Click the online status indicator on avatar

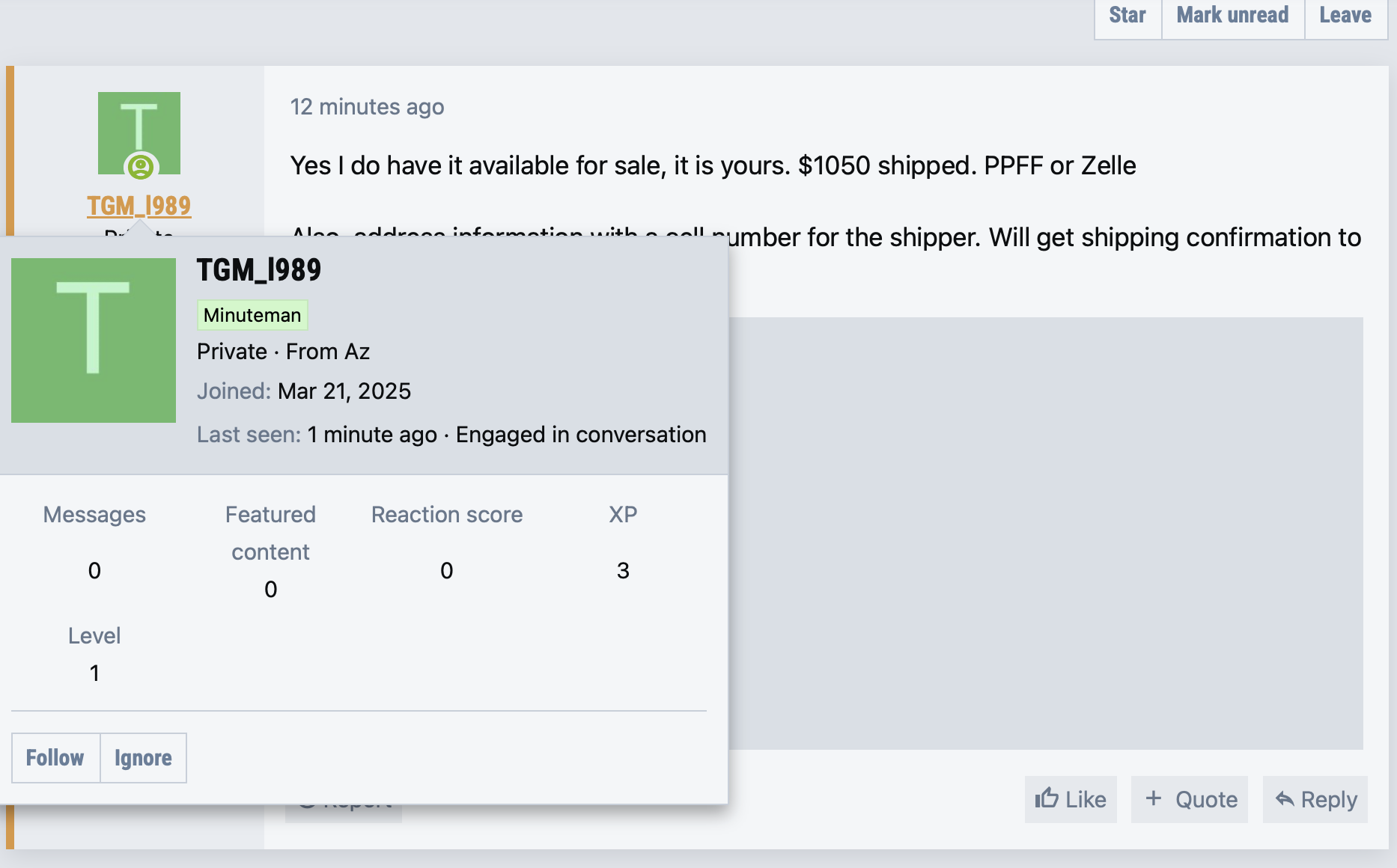click(141, 166)
